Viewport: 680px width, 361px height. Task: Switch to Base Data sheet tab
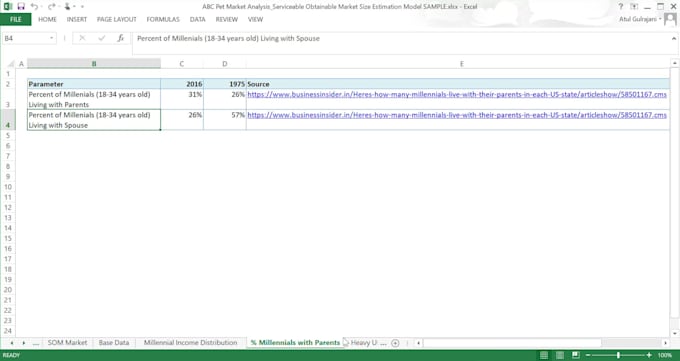click(x=114, y=343)
